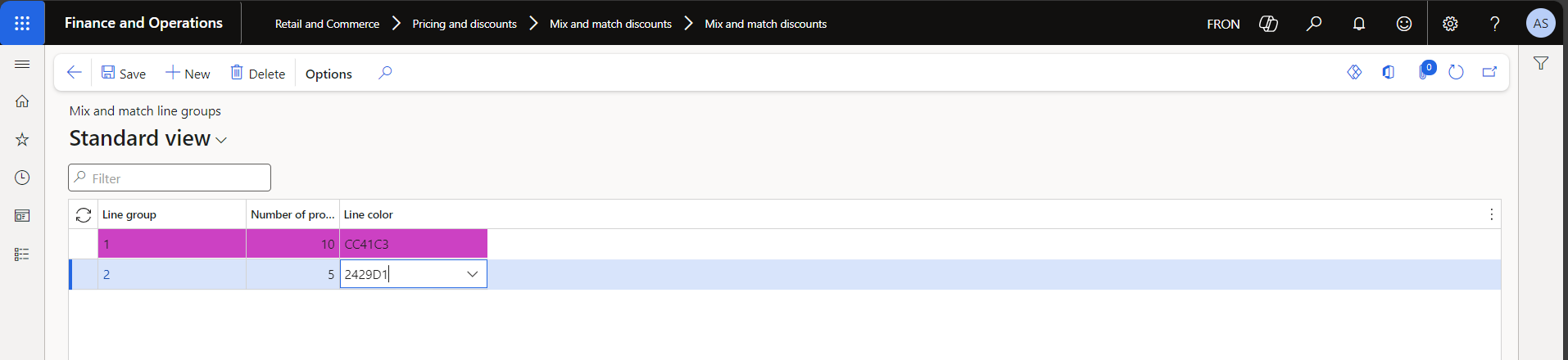
Task: Refresh the page using toolbar refresh icon
Action: pyautogui.click(x=1456, y=73)
